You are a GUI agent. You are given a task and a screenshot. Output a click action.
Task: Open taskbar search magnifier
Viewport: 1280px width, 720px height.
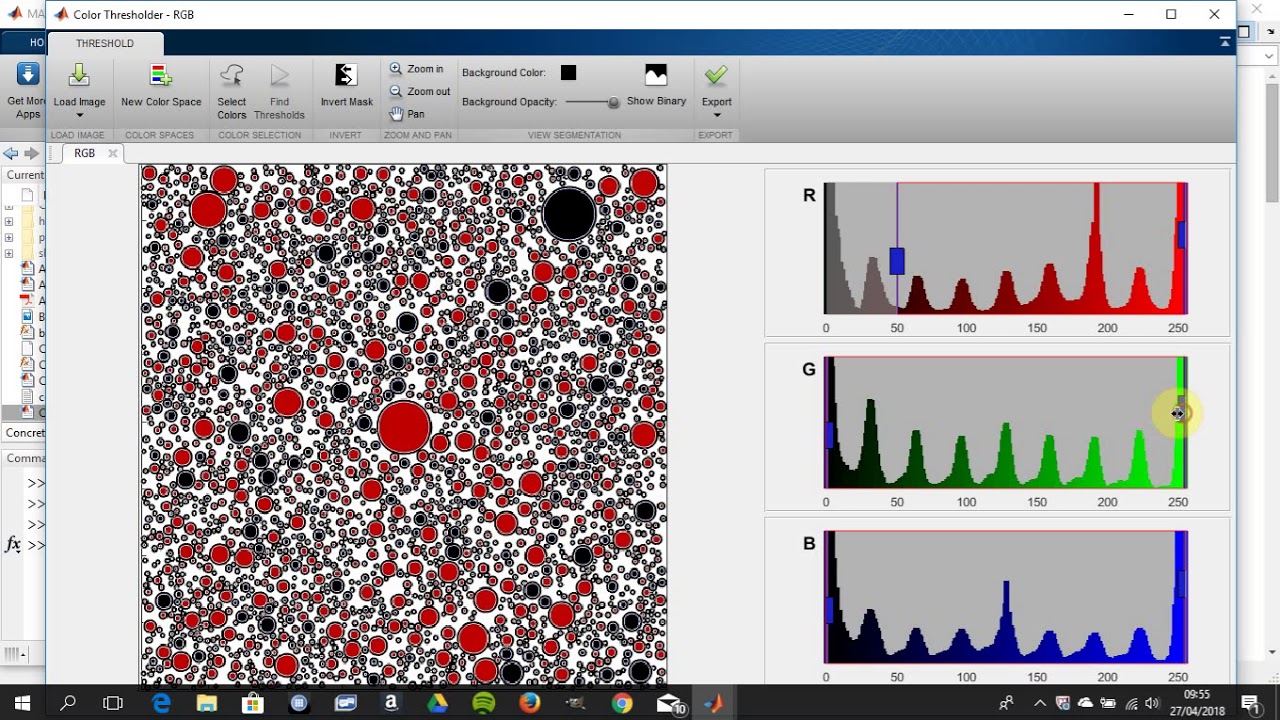[x=68, y=703]
